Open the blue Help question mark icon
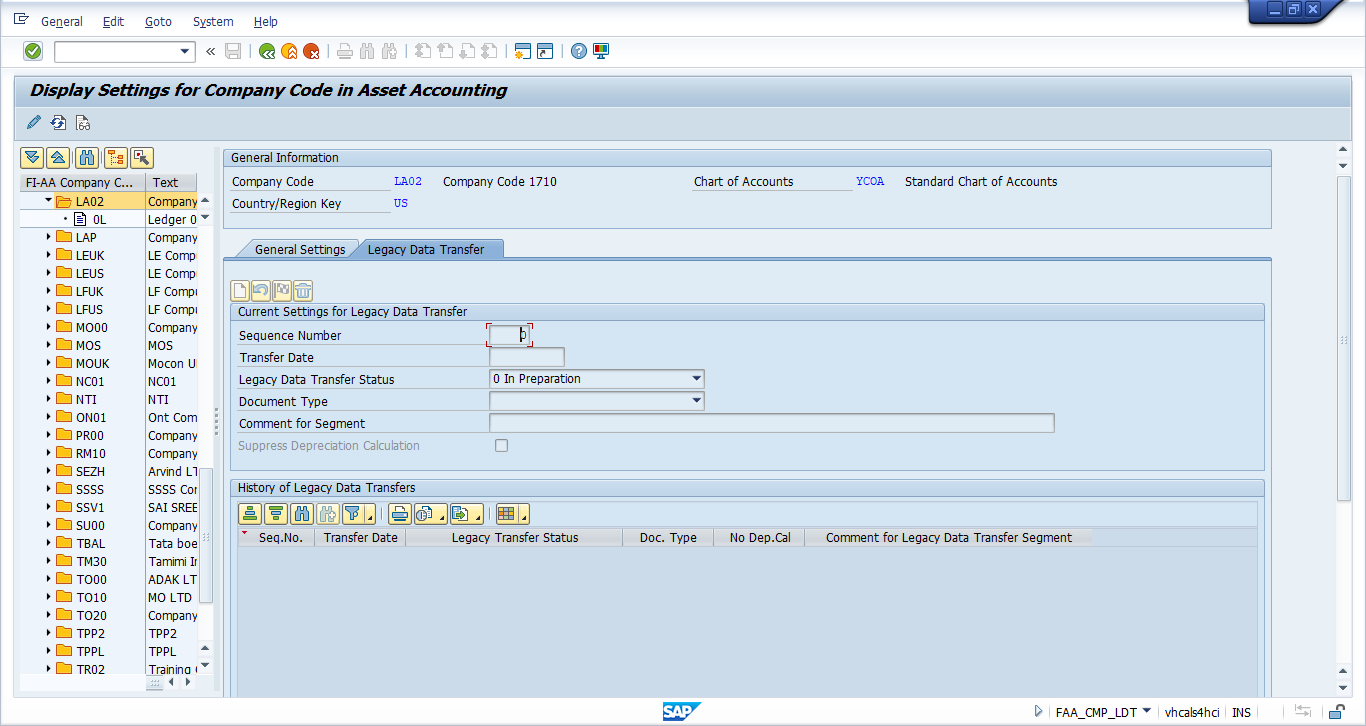The image size is (1366, 726). tap(579, 51)
